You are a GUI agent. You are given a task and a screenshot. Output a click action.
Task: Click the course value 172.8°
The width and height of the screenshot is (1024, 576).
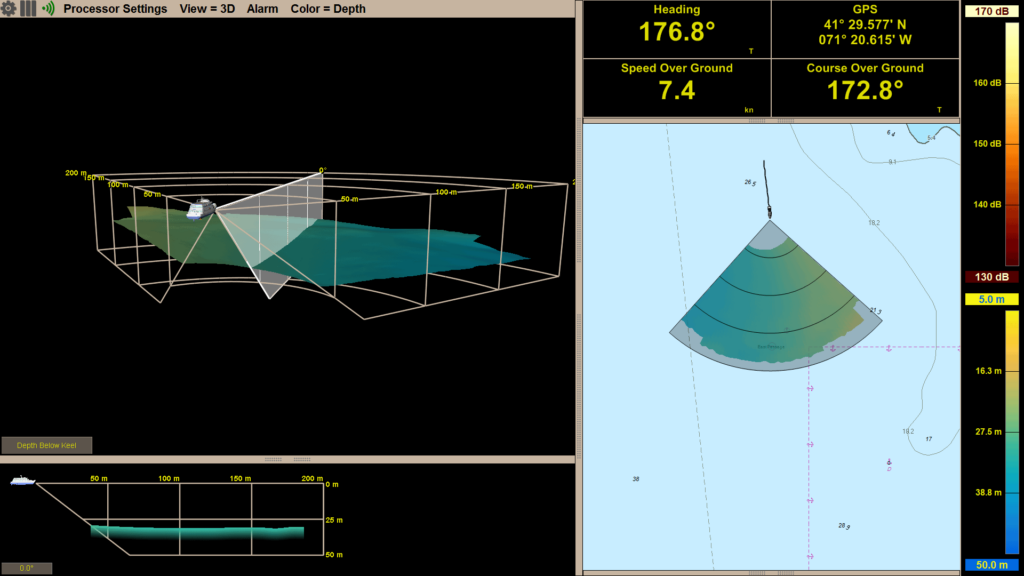865,90
